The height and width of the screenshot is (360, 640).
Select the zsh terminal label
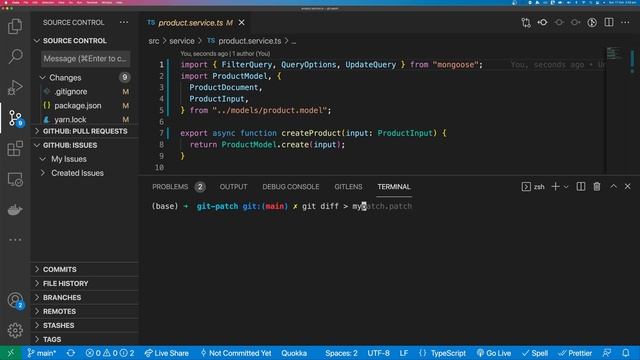click(x=533, y=187)
